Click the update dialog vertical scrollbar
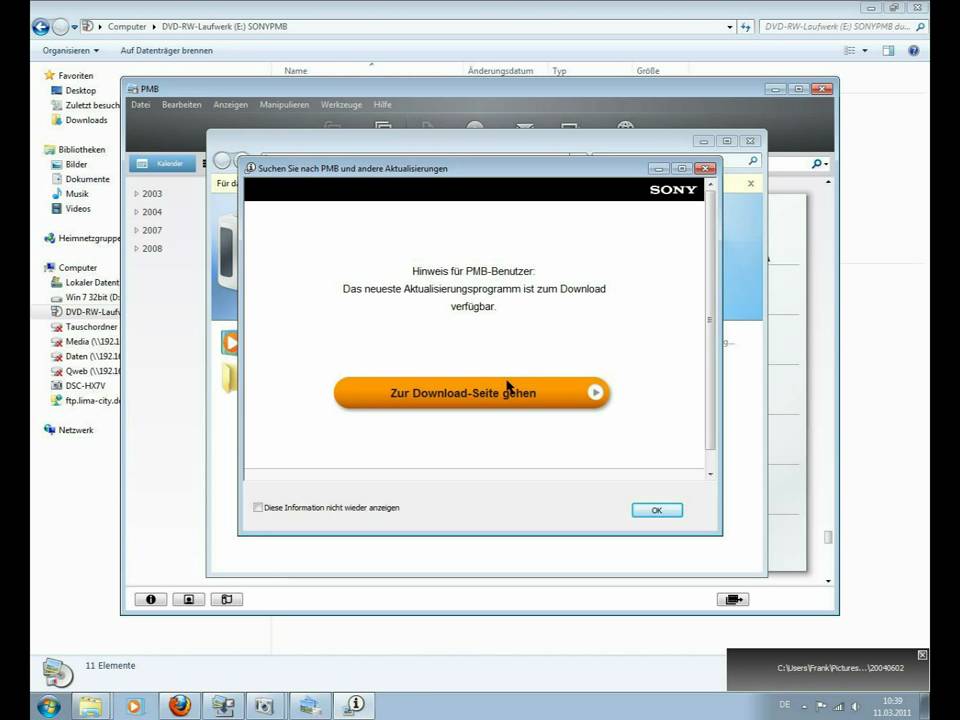Image resolution: width=960 pixels, height=720 pixels. (710, 319)
